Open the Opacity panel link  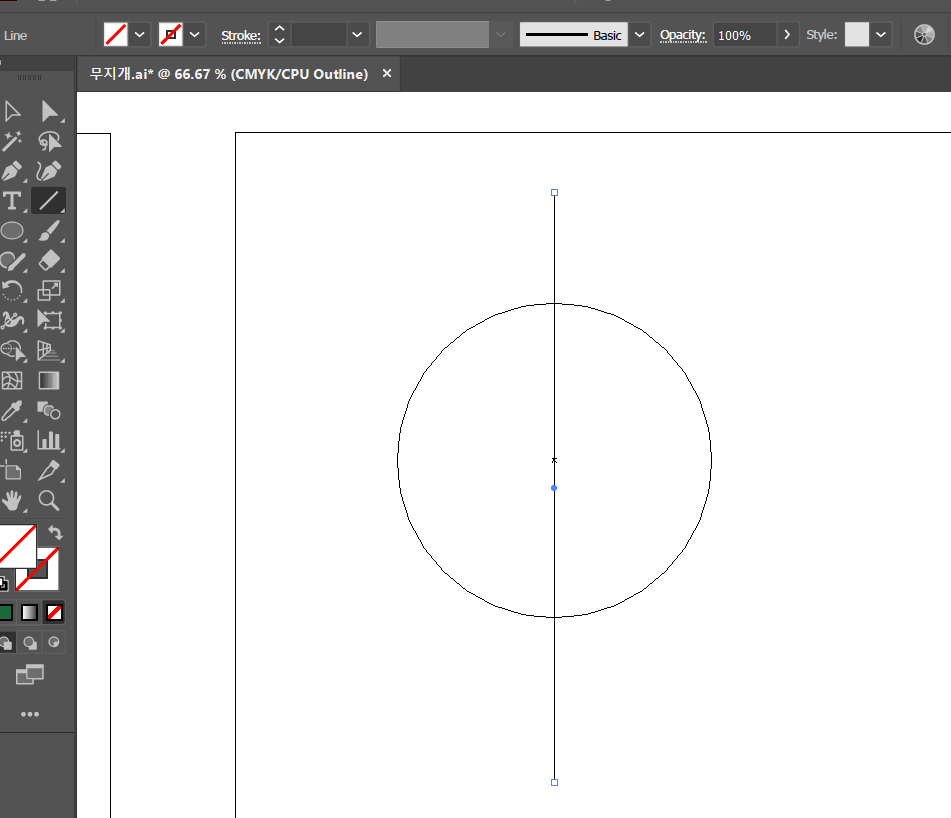click(683, 35)
